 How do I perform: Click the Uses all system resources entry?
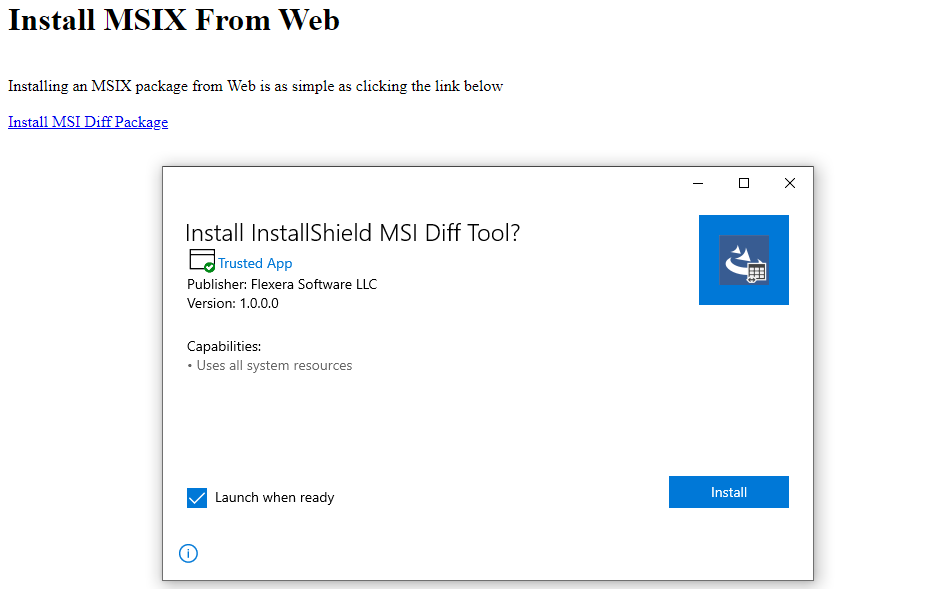(274, 365)
